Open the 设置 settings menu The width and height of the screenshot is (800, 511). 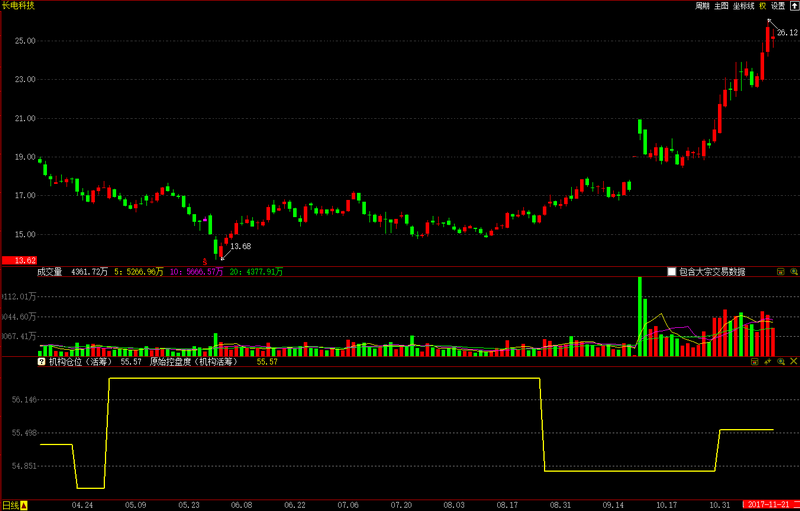point(778,6)
